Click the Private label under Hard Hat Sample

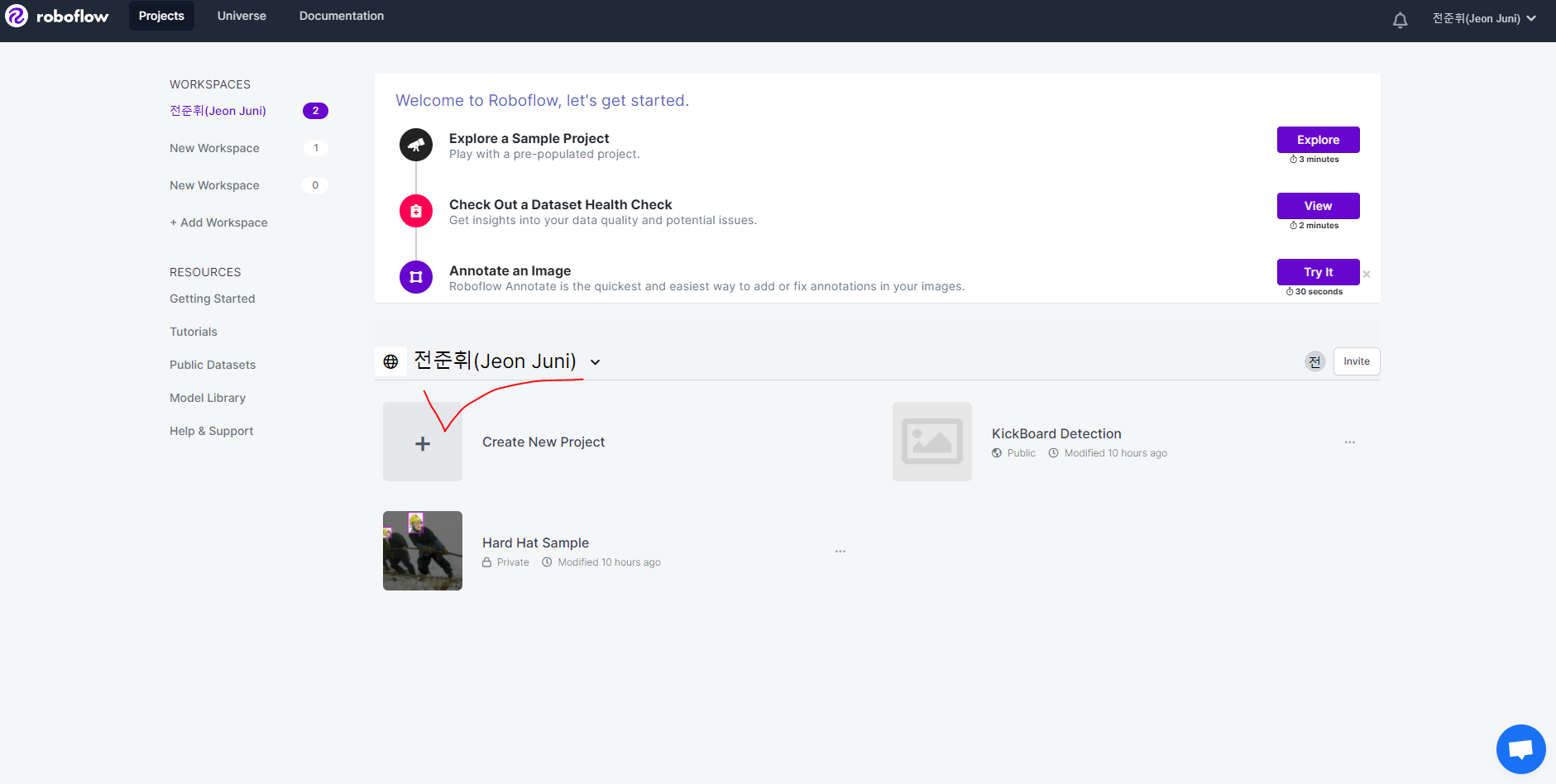click(513, 562)
